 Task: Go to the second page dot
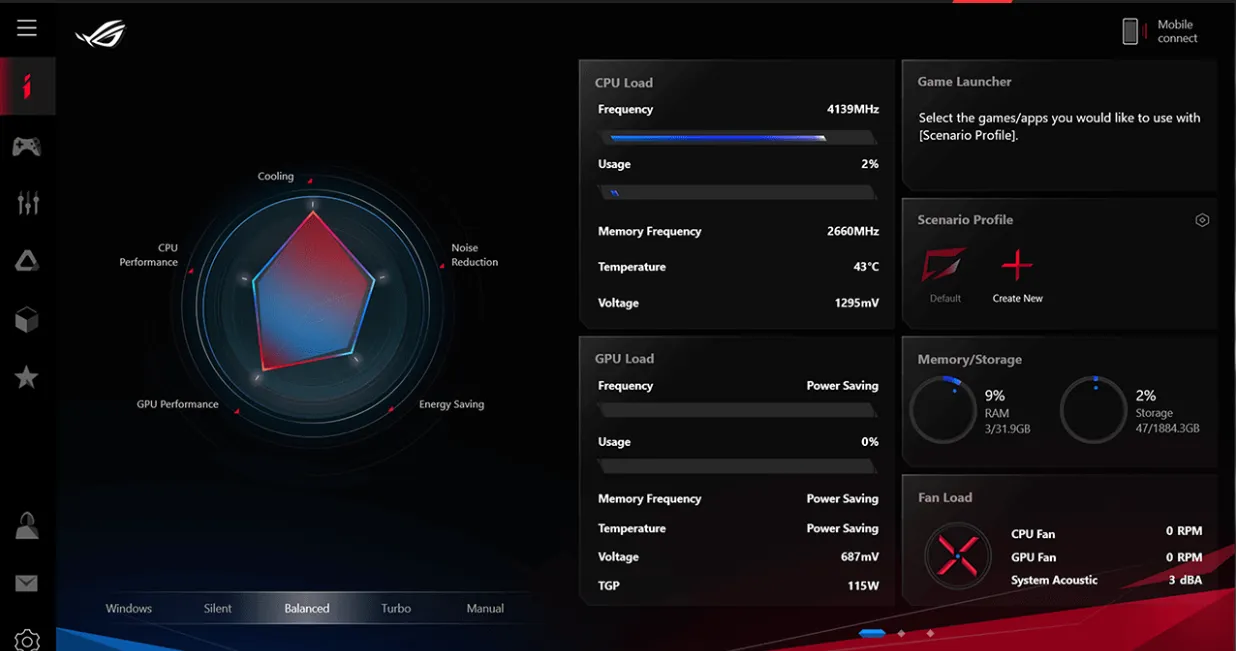(901, 633)
